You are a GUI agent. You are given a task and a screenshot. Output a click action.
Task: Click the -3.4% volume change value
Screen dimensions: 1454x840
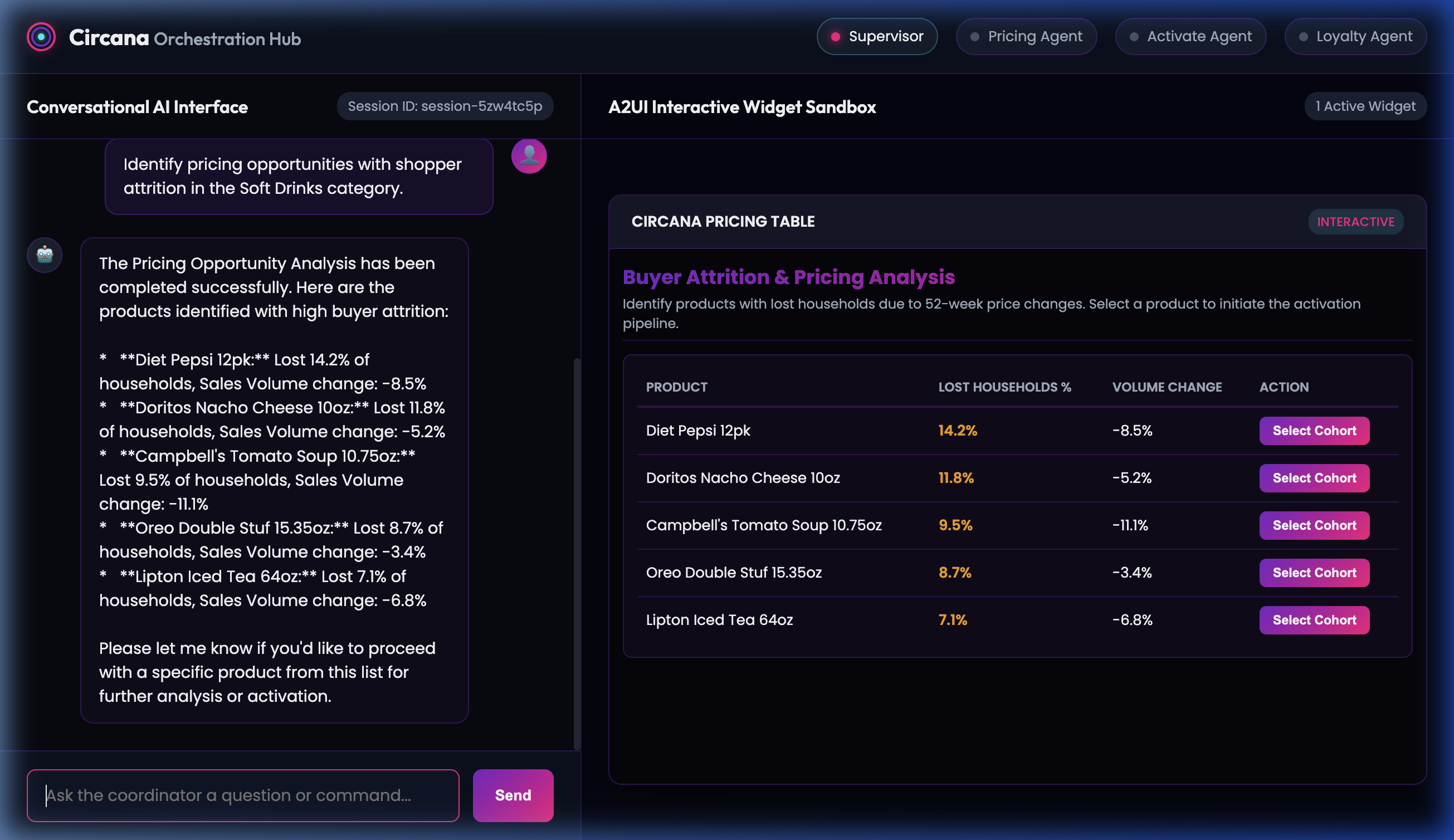pos(1131,572)
